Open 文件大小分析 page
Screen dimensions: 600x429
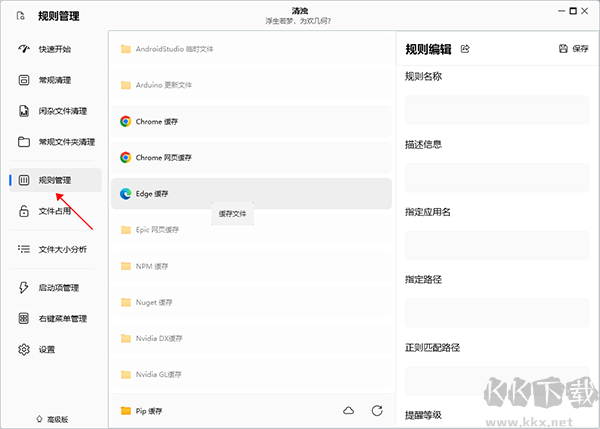point(55,250)
